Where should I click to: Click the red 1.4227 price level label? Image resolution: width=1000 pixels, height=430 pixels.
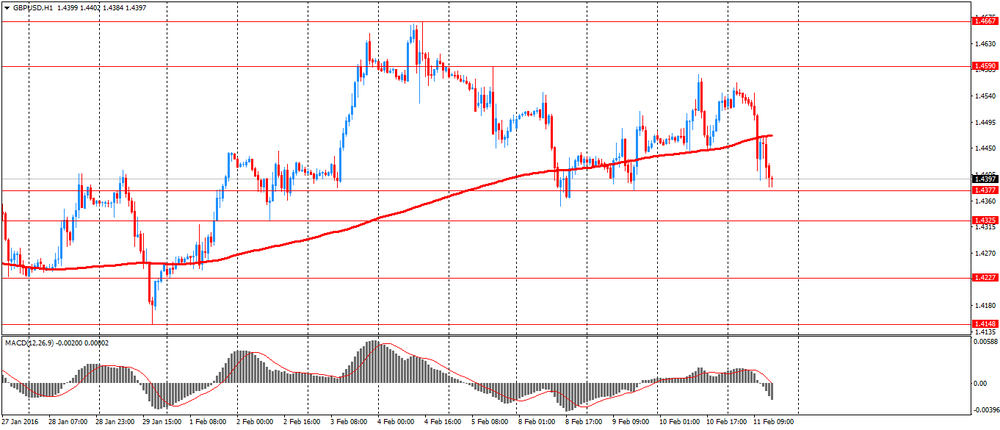[x=985, y=278]
